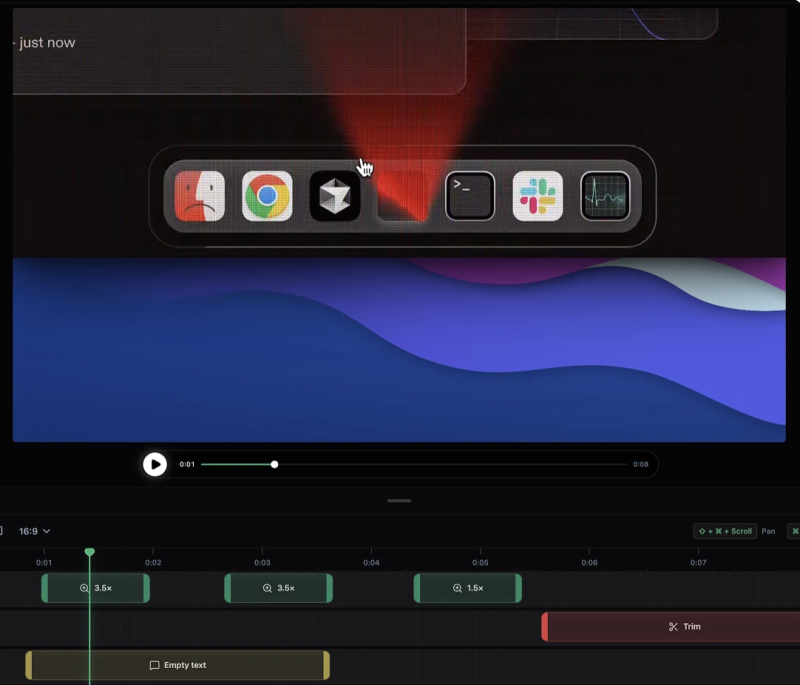Viewport: 800px width, 685px height.
Task: Select the red Trim clip
Action: tap(671, 627)
